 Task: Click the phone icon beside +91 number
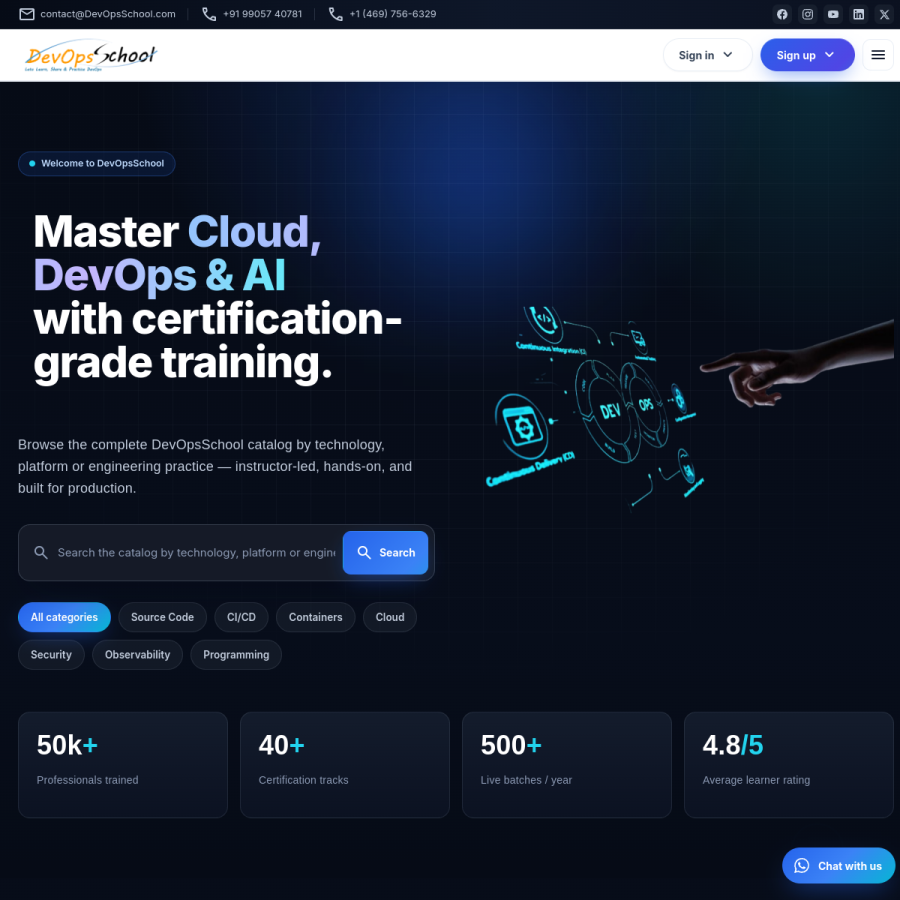(209, 14)
